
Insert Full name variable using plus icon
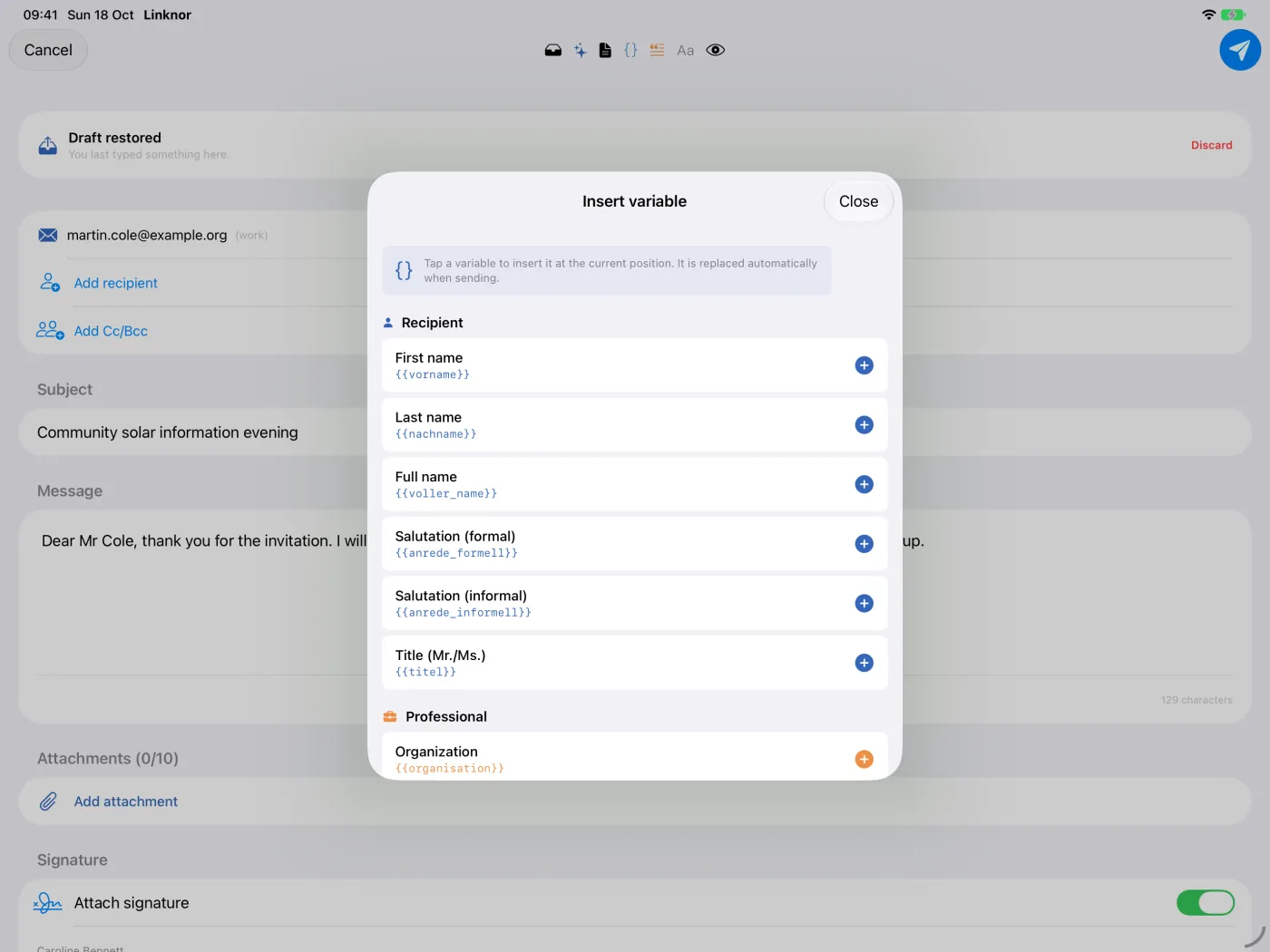[x=865, y=484]
